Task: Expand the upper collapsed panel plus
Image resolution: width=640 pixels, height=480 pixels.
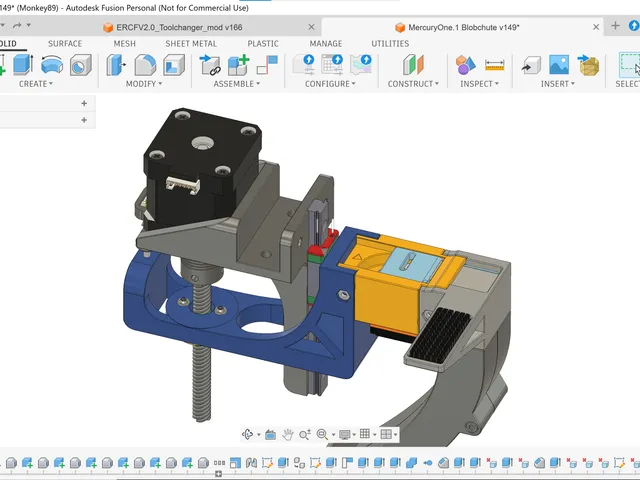Action: (84, 103)
